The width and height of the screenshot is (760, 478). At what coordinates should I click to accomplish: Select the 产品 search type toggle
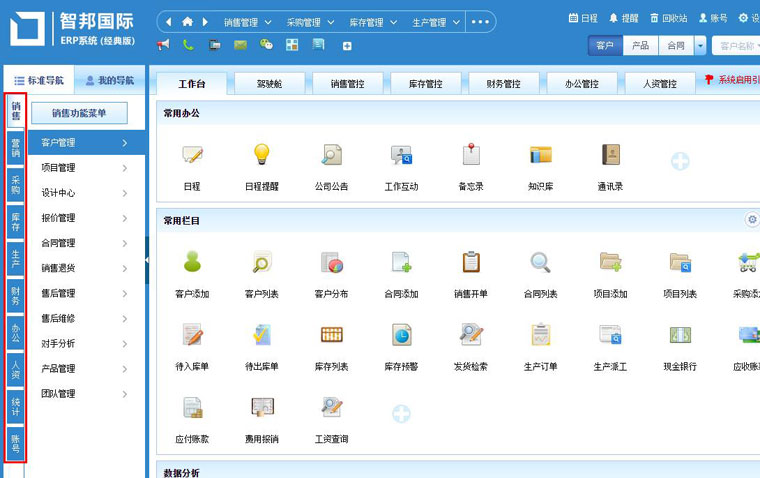[x=640, y=46]
